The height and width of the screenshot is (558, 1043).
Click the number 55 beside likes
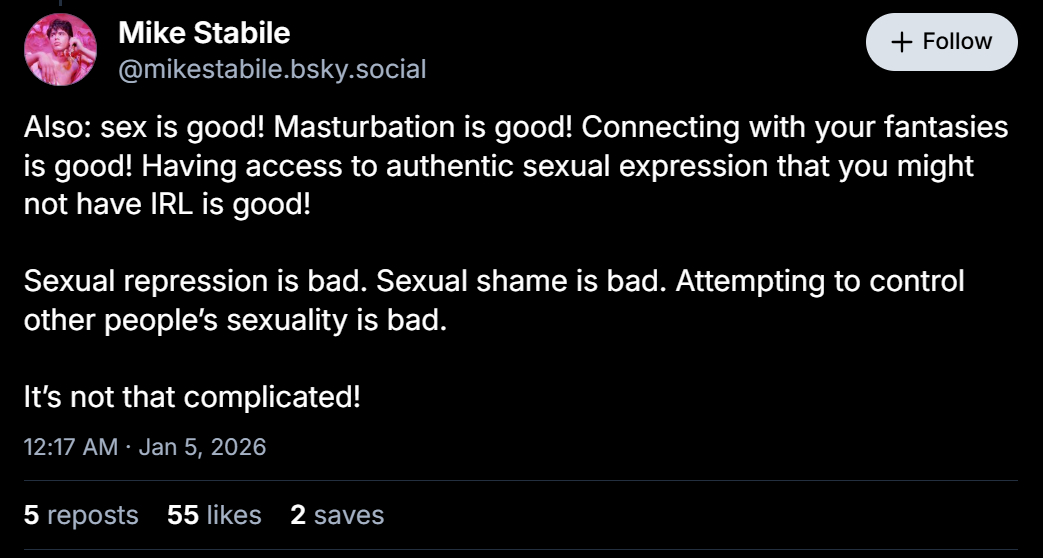(x=183, y=515)
